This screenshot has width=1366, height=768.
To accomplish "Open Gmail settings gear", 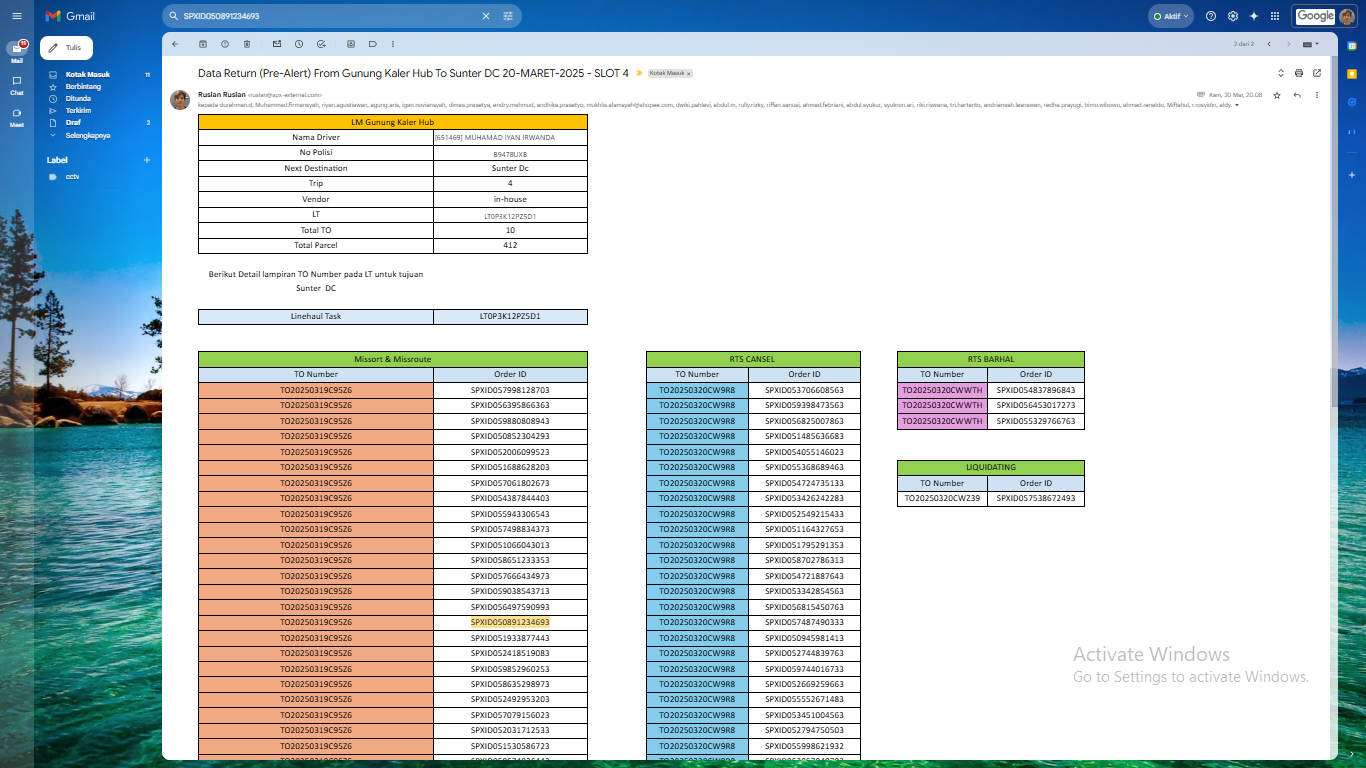I will coord(1233,16).
